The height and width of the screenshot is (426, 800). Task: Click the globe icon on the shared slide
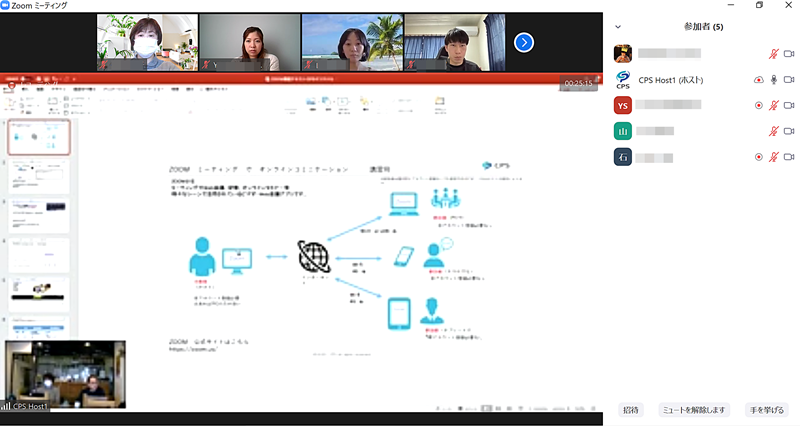314,257
